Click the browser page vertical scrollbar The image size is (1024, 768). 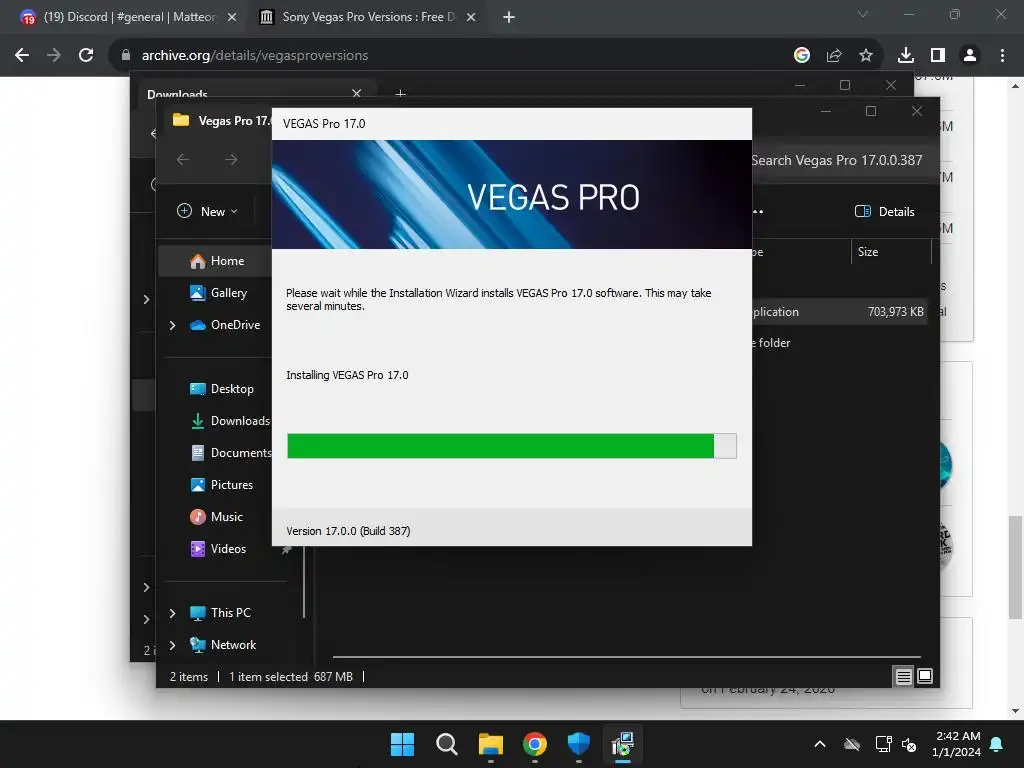pyautogui.click(x=1015, y=567)
